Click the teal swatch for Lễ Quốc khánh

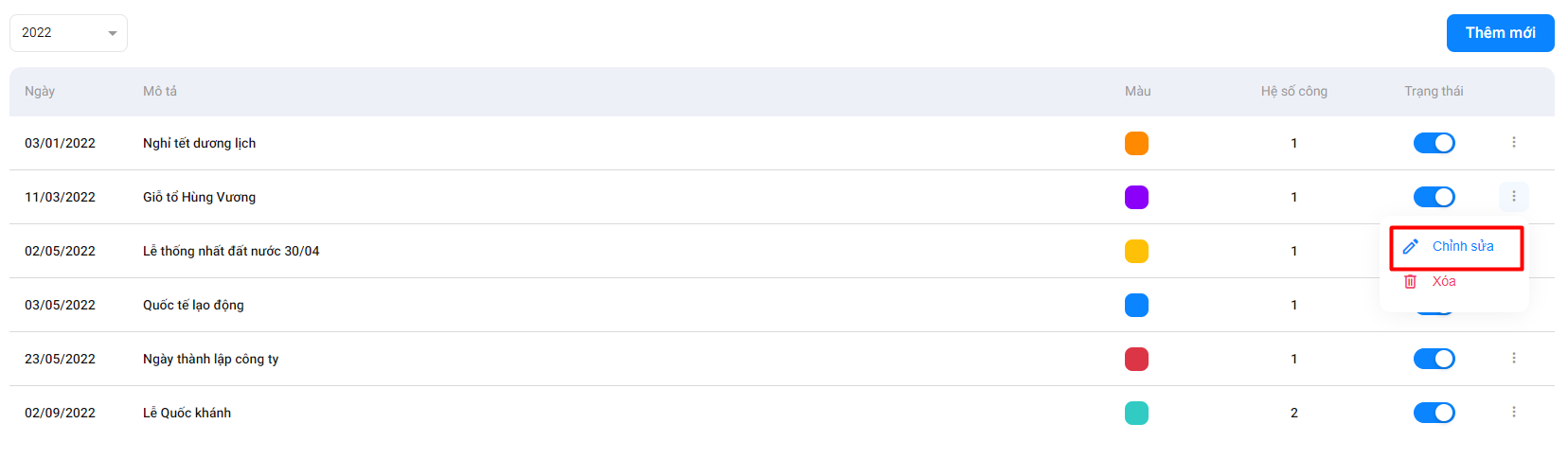[1136, 413]
